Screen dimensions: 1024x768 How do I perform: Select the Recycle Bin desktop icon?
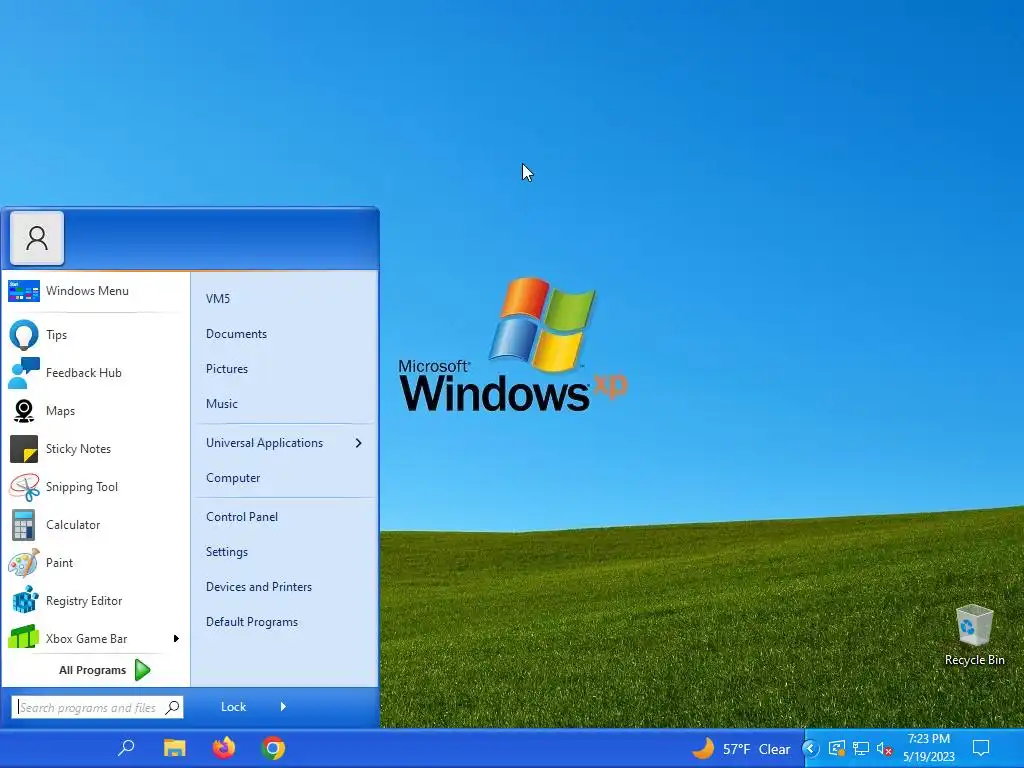974,626
